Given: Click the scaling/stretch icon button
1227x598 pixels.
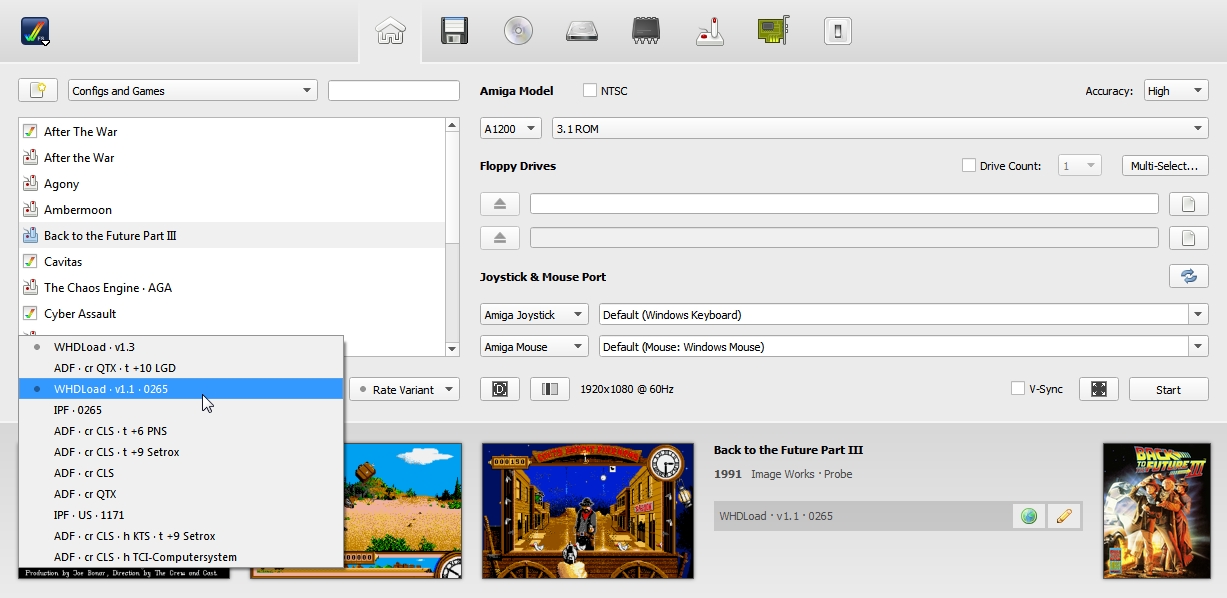Looking at the screenshot, I should [x=549, y=389].
